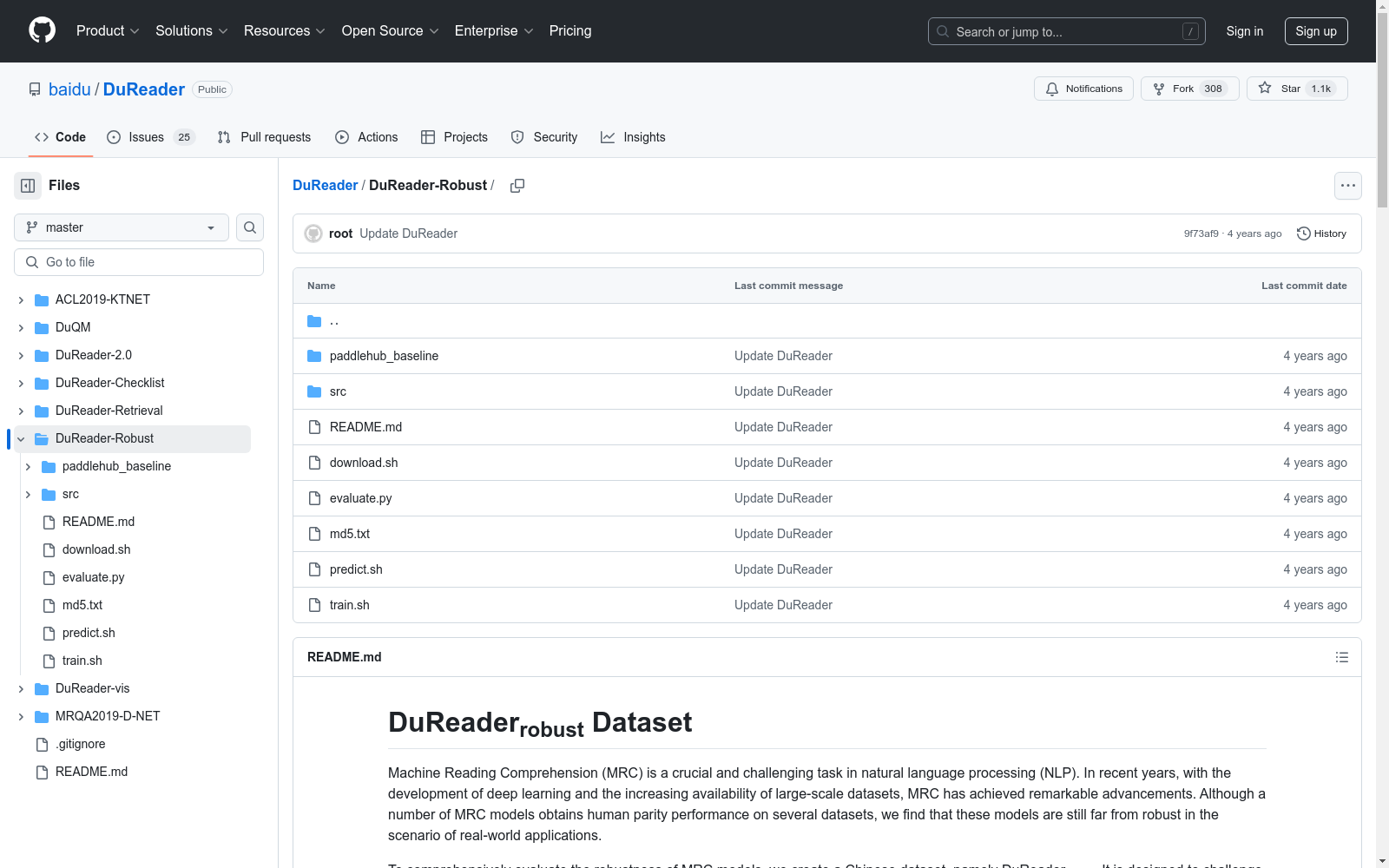The height and width of the screenshot is (868, 1389).
Task: Switch to the Actions tab
Action: (x=366, y=137)
